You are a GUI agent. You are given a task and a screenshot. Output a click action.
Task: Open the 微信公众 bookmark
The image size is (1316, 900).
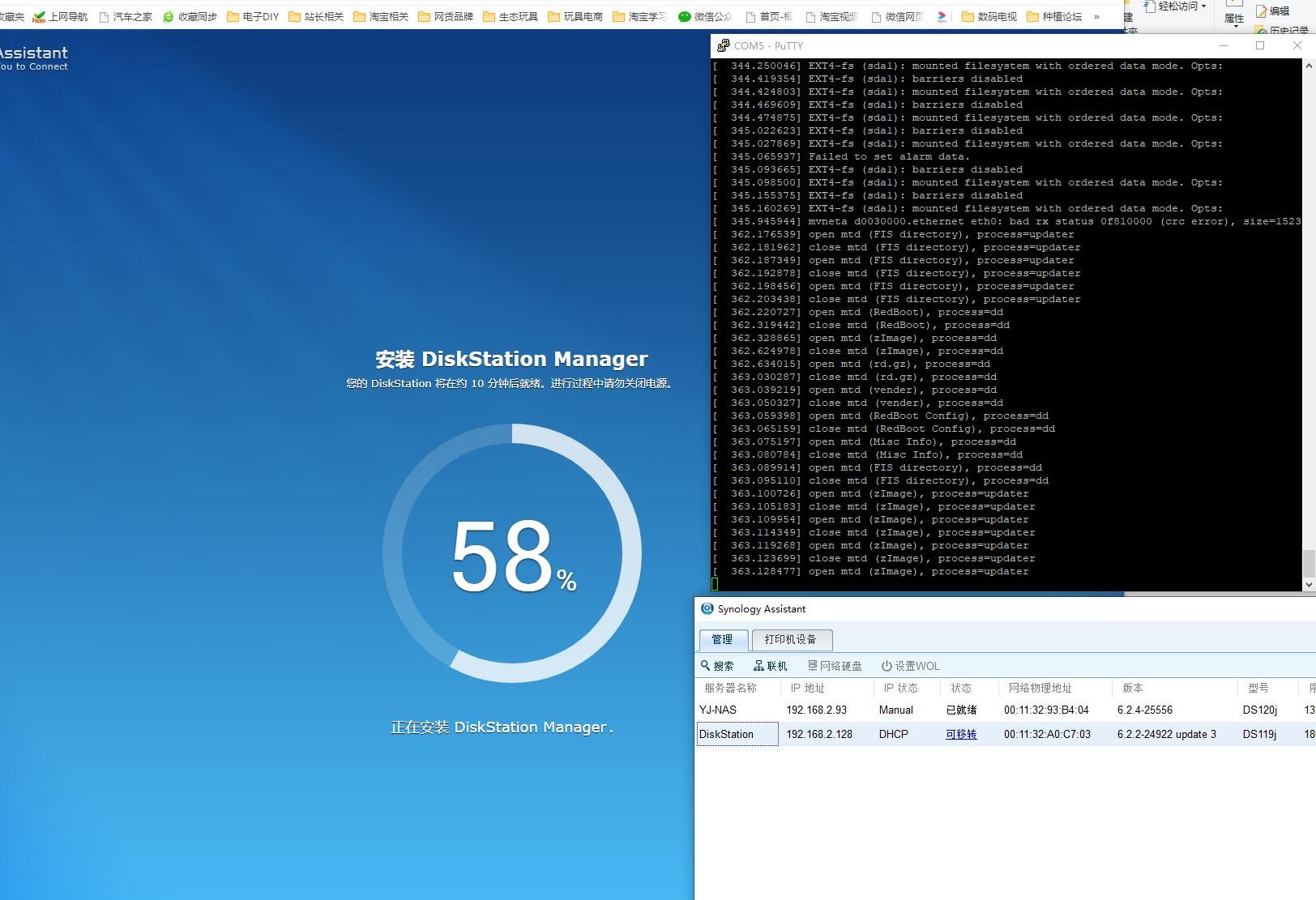tap(705, 16)
